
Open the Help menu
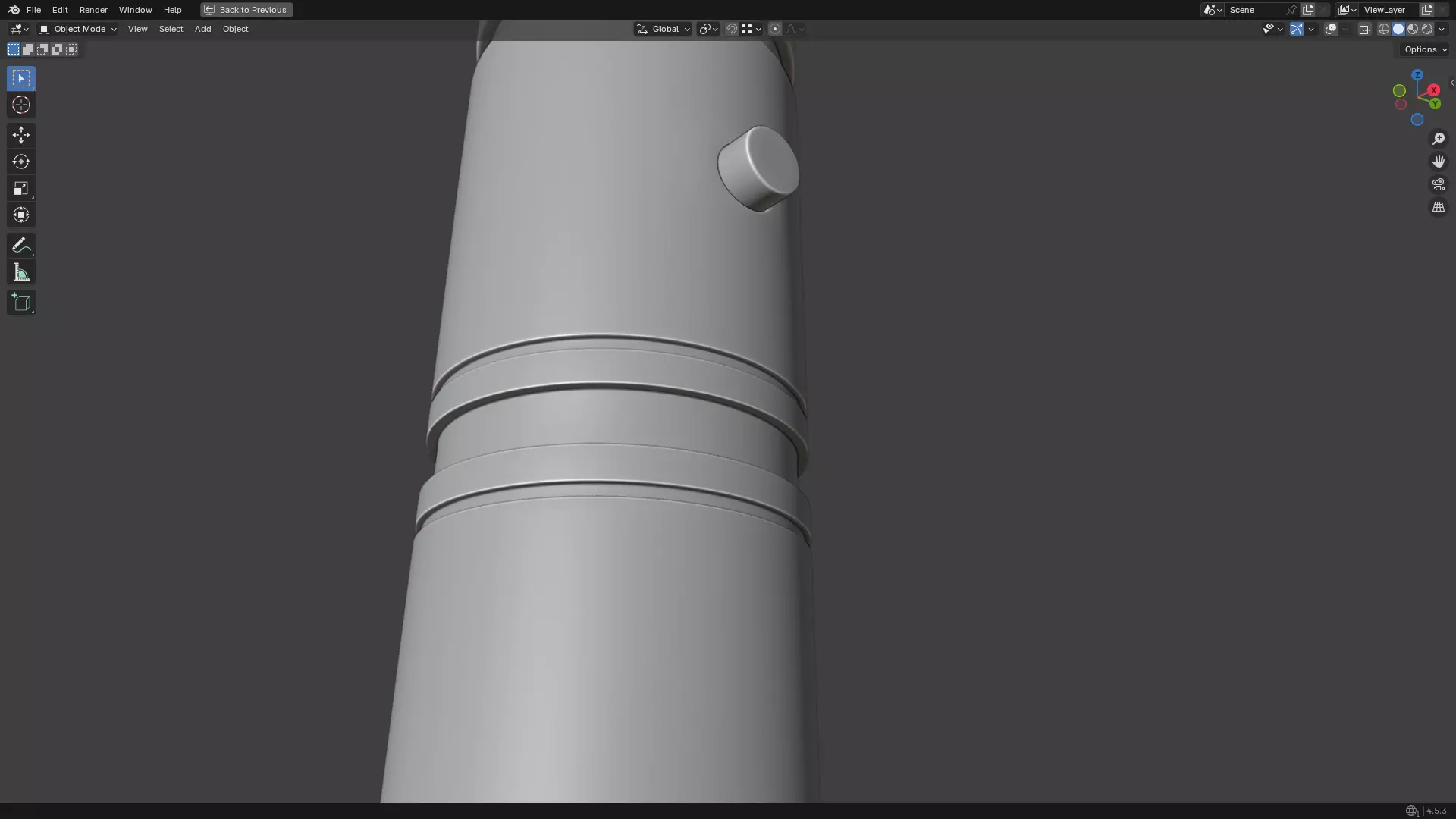pos(172,10)
